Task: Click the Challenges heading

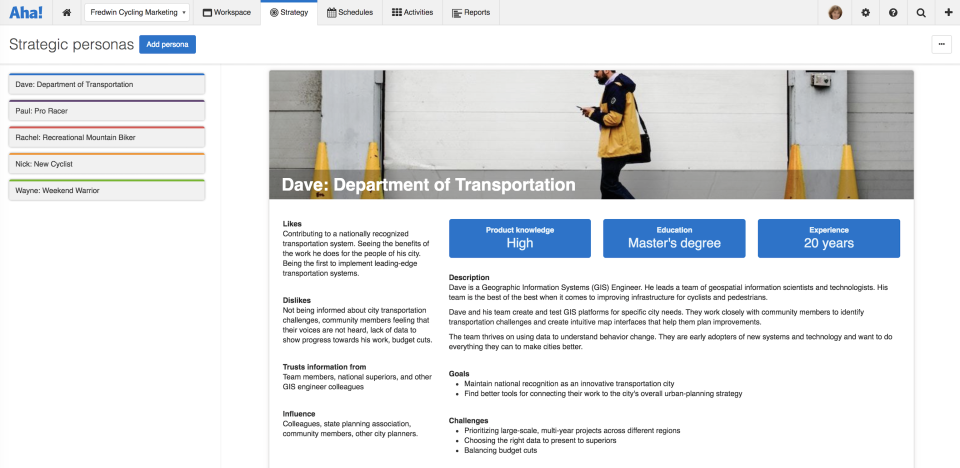Action: point(468,421)
